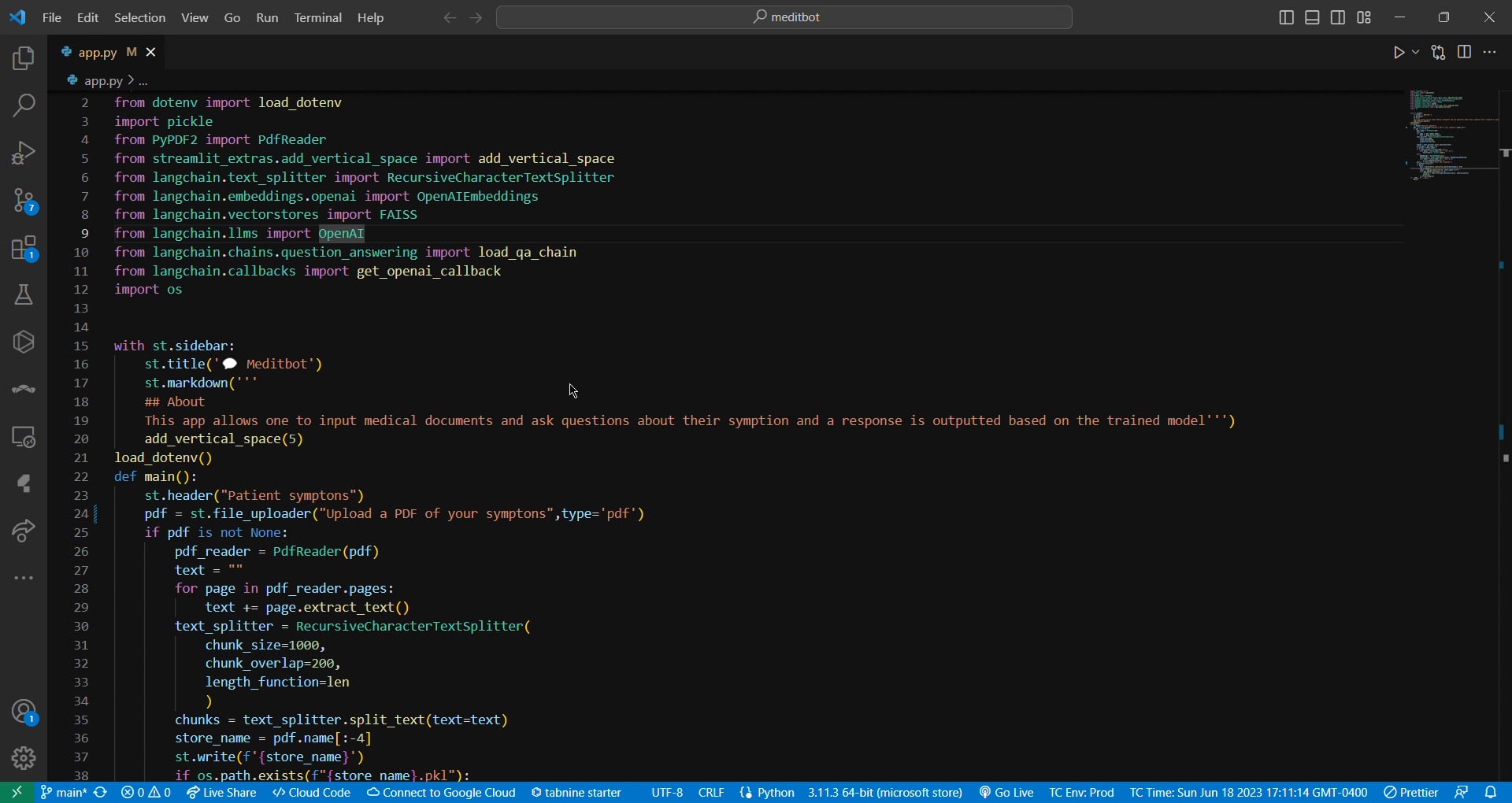
Task: Click line number 15 in the gutter
Action: click(x=81, y=346)
